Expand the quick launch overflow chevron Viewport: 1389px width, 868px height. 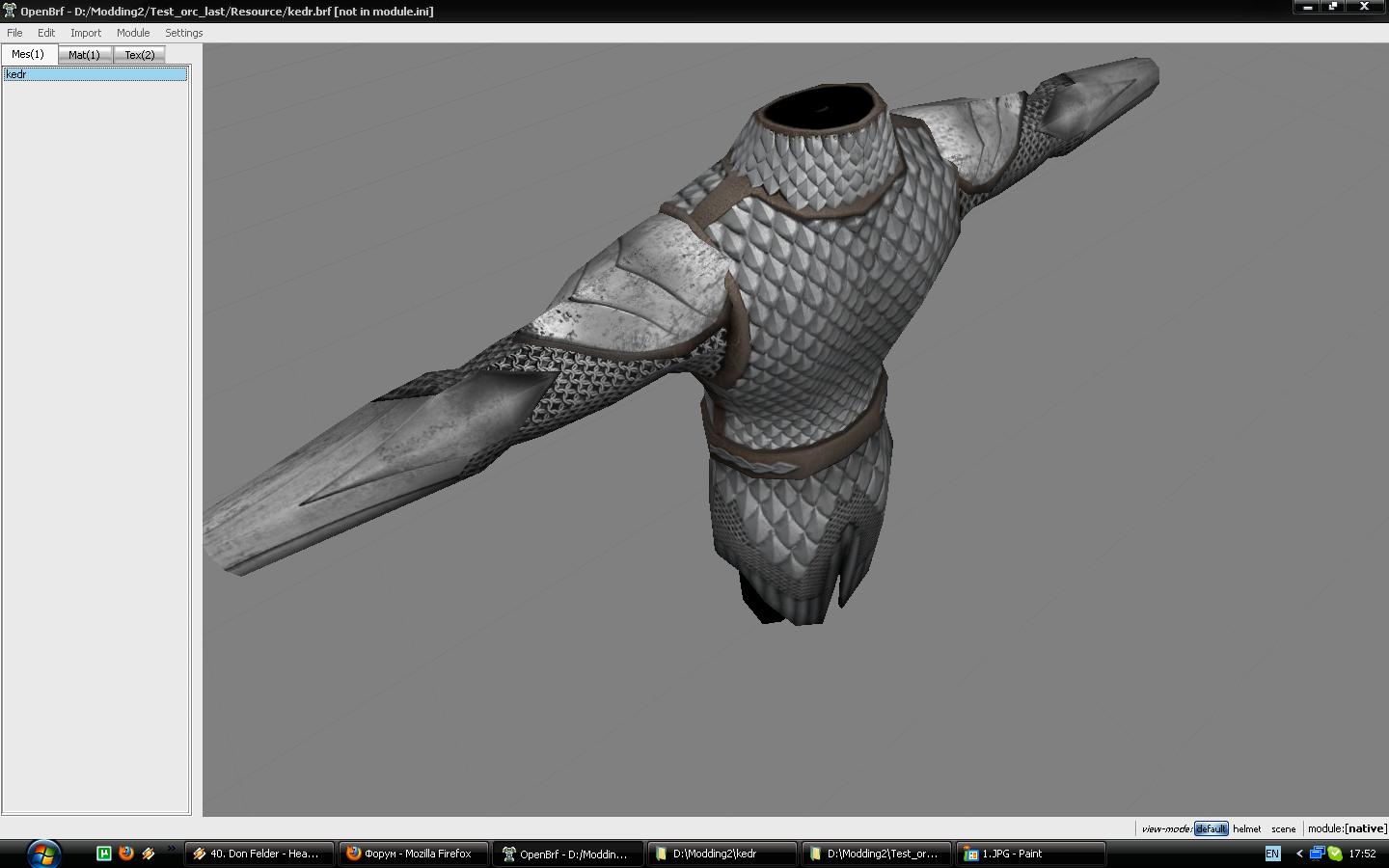click(172, 849)
